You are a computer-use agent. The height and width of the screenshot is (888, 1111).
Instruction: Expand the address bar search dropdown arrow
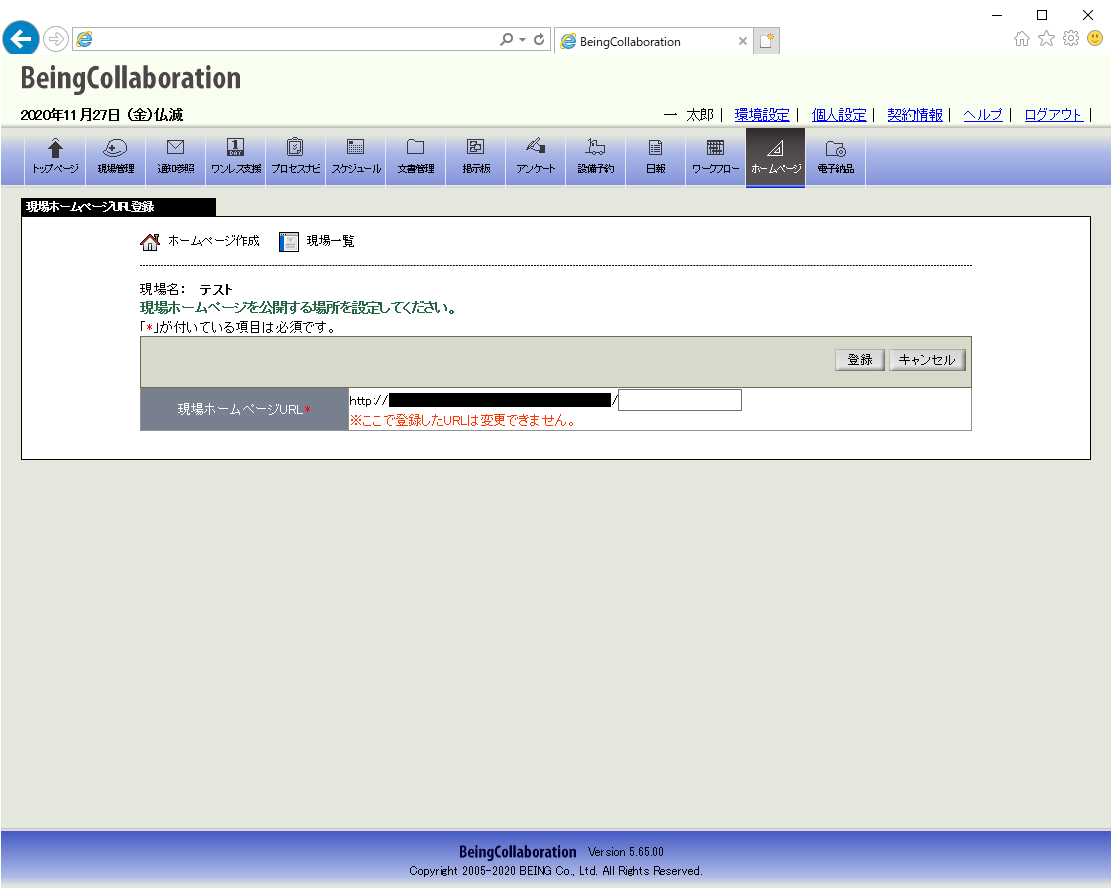click(522, 40)
